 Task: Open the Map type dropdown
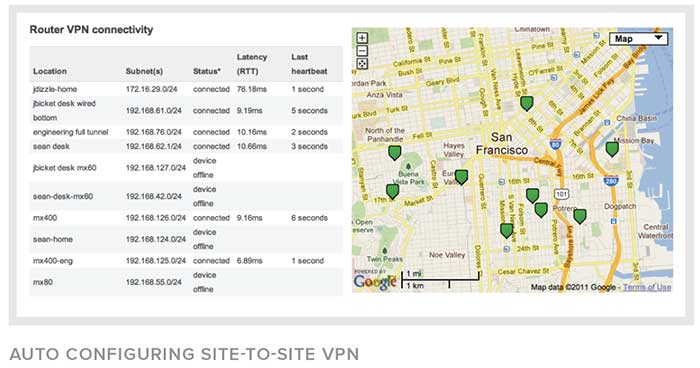[x=638, y=39]
